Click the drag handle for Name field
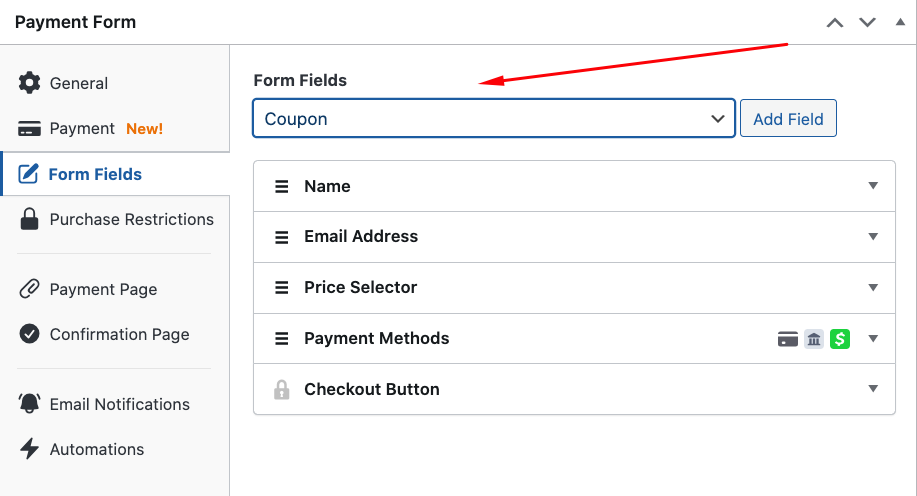The width and height of the screenshot is (917, 496). point(282,186)
